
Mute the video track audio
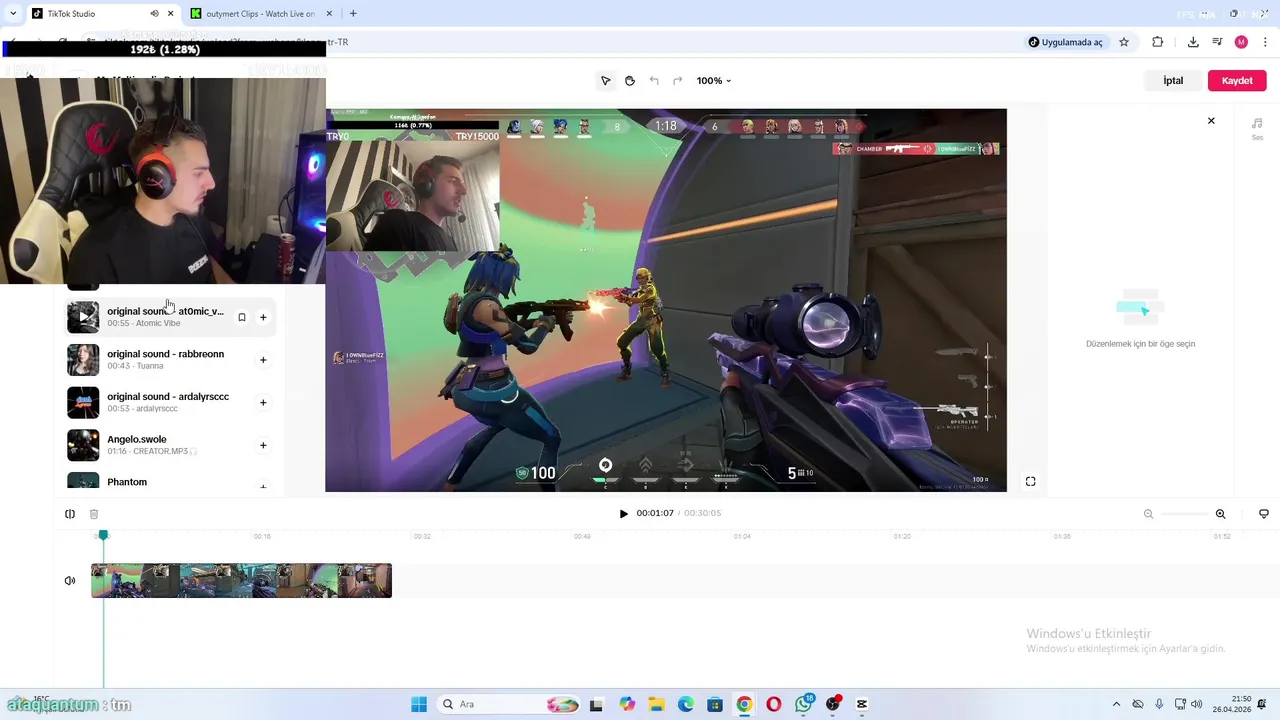click(70, 581)
